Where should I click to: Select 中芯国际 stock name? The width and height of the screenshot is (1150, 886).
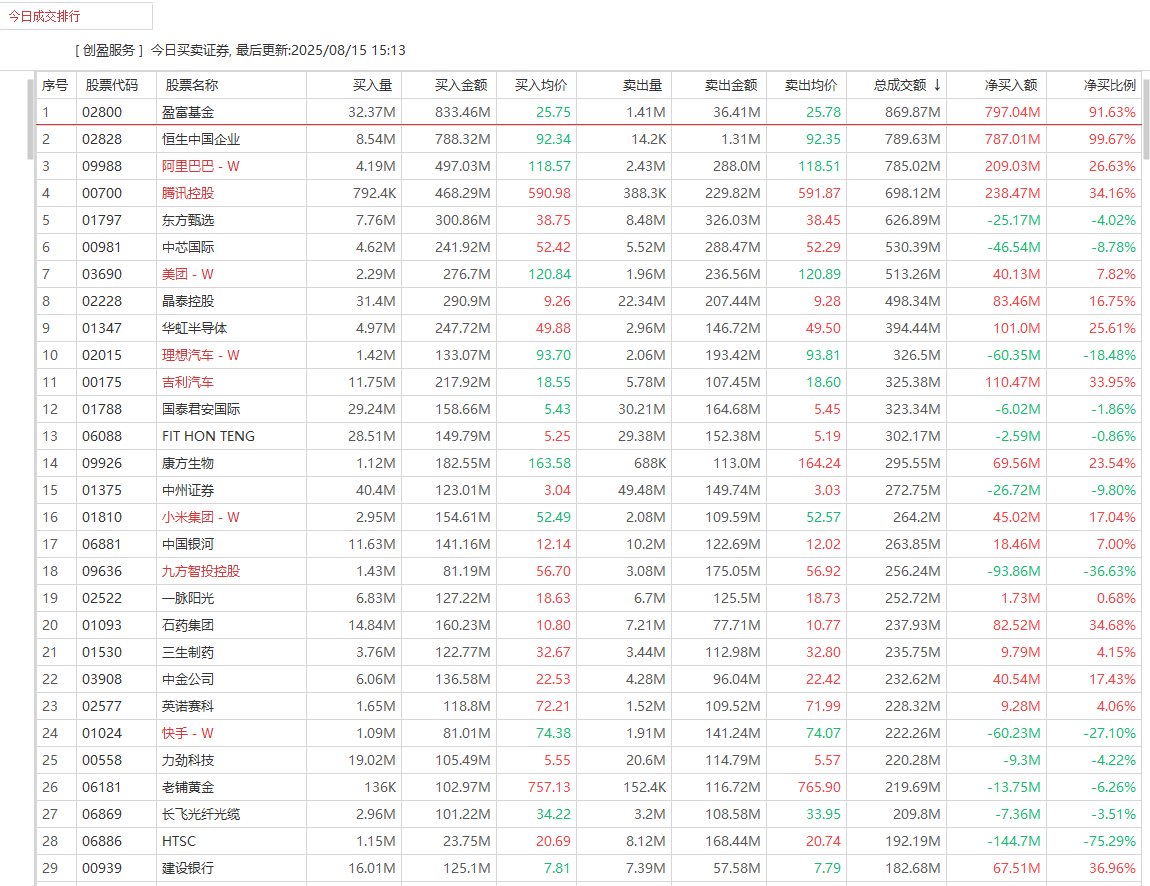188,247
